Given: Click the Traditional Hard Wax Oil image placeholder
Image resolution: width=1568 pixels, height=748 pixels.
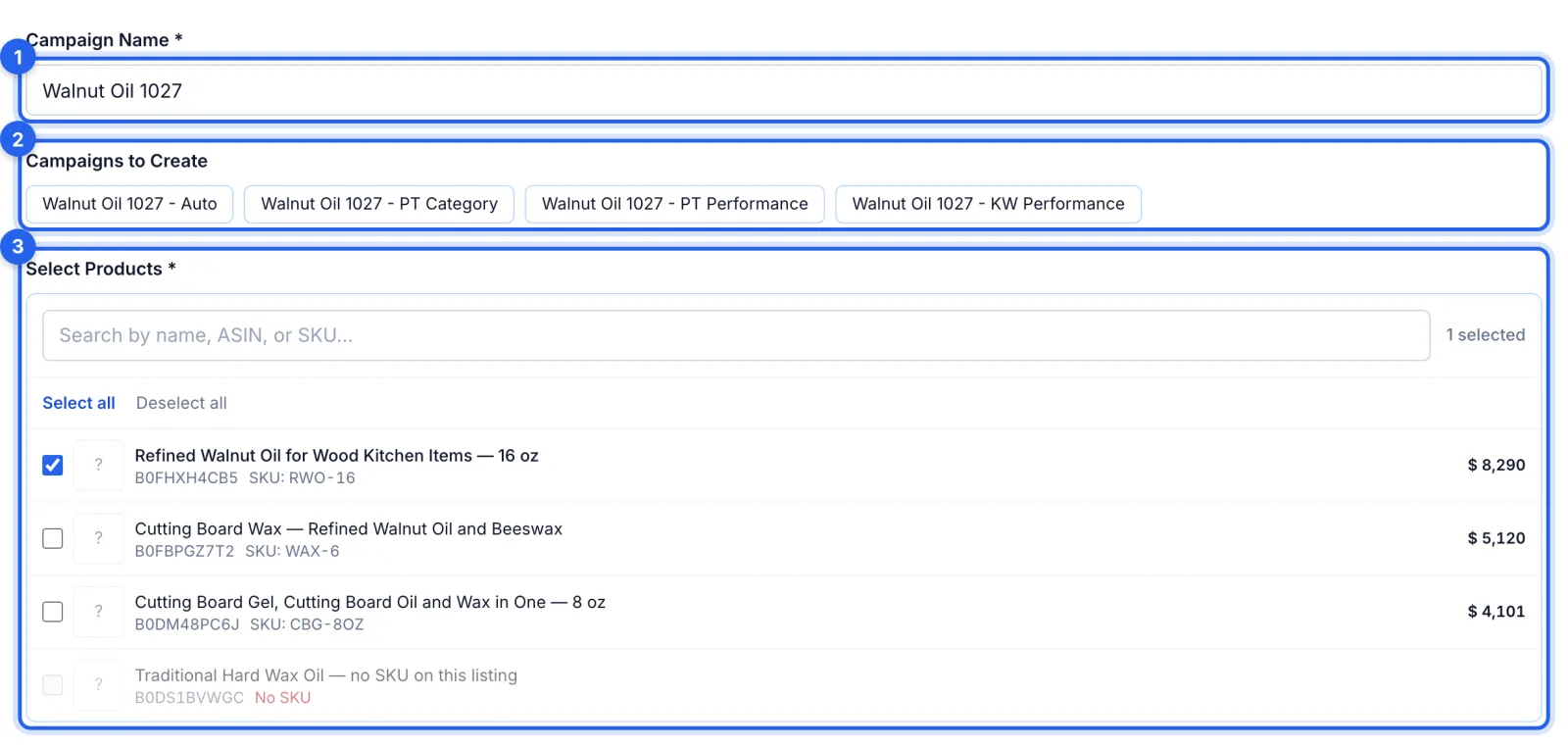Looking at the screenshot, I should (99, 684).
